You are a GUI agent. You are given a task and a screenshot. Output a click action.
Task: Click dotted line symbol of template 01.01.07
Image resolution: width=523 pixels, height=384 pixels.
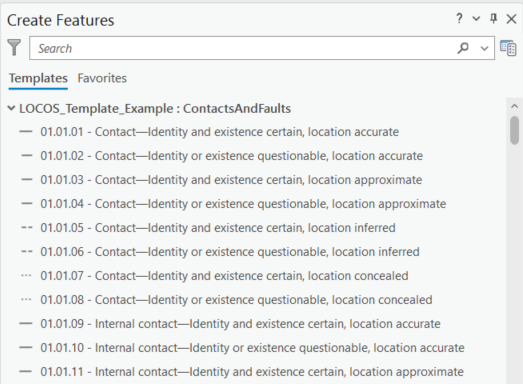pos(26,276)
